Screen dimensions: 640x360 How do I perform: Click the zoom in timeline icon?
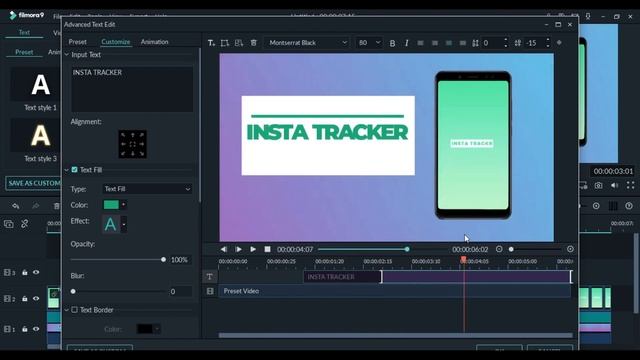(x=570, y=249)
